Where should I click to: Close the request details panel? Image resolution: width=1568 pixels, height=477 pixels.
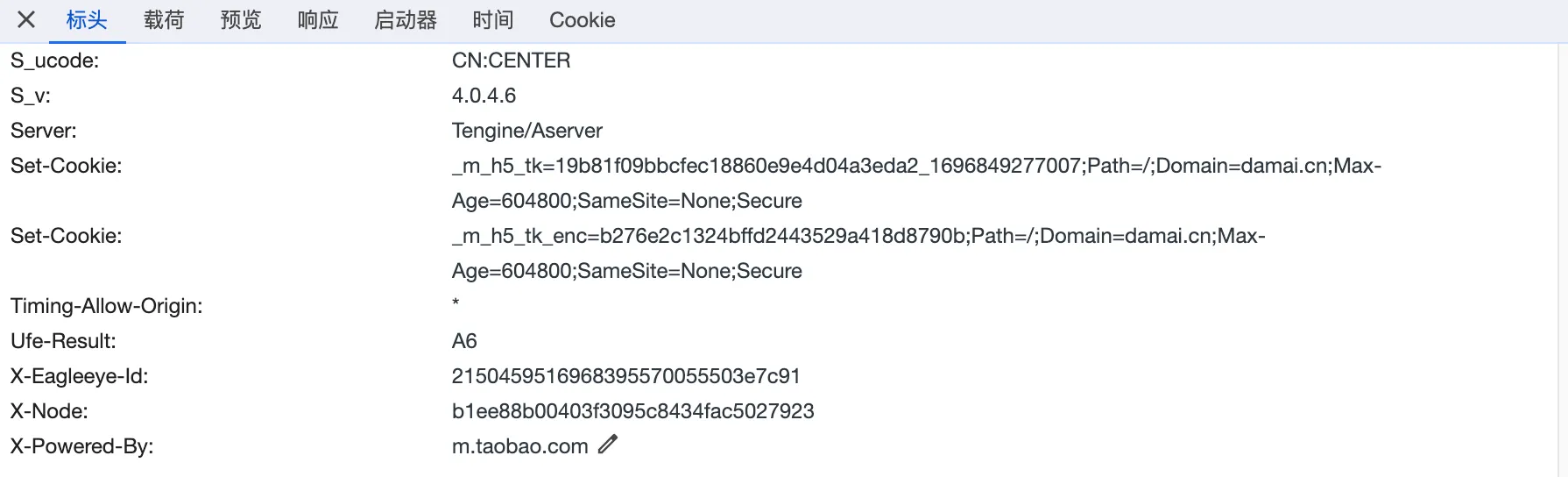(x=26, y=19)
